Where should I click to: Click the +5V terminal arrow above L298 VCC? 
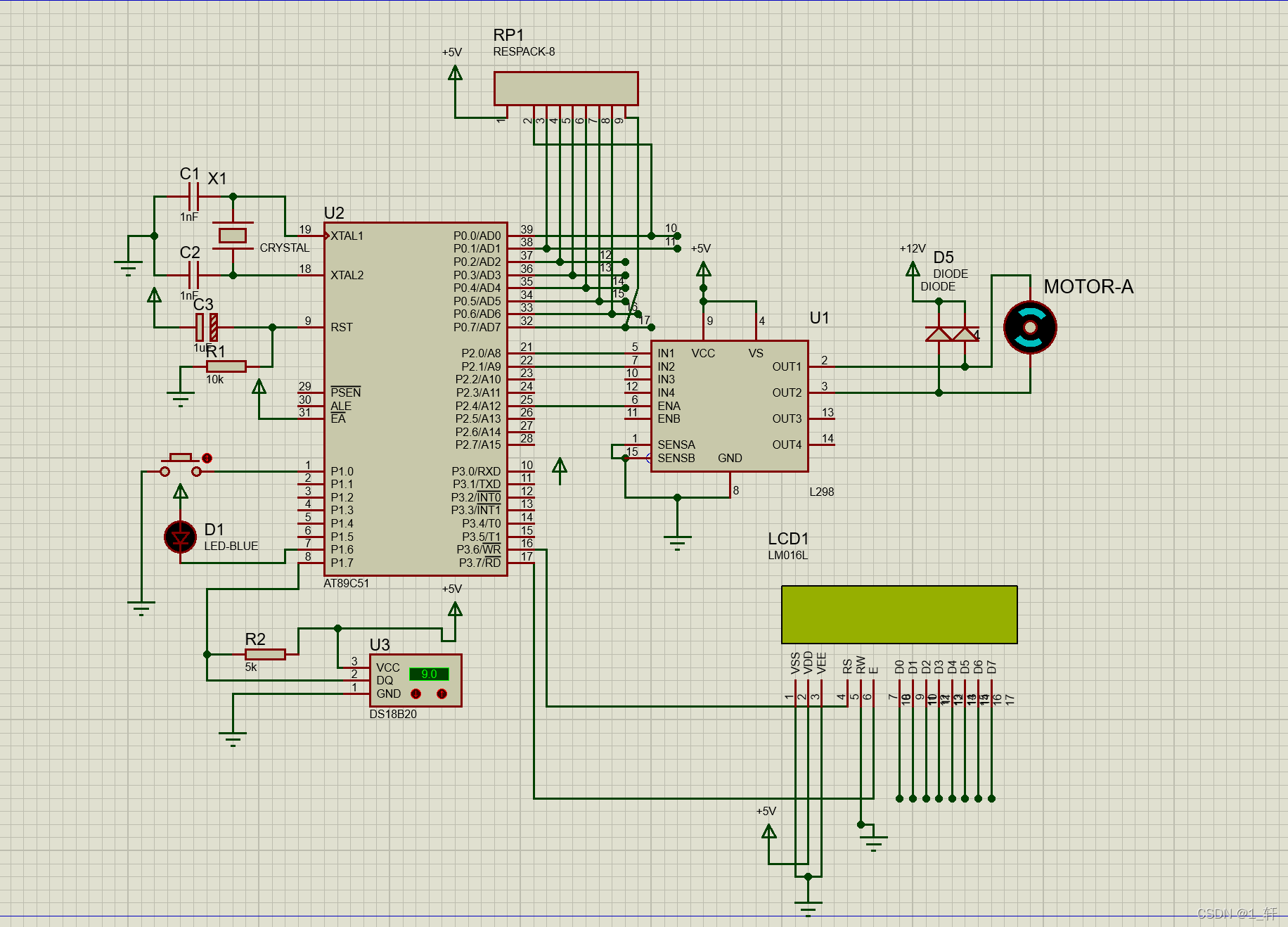coord(703,269)
